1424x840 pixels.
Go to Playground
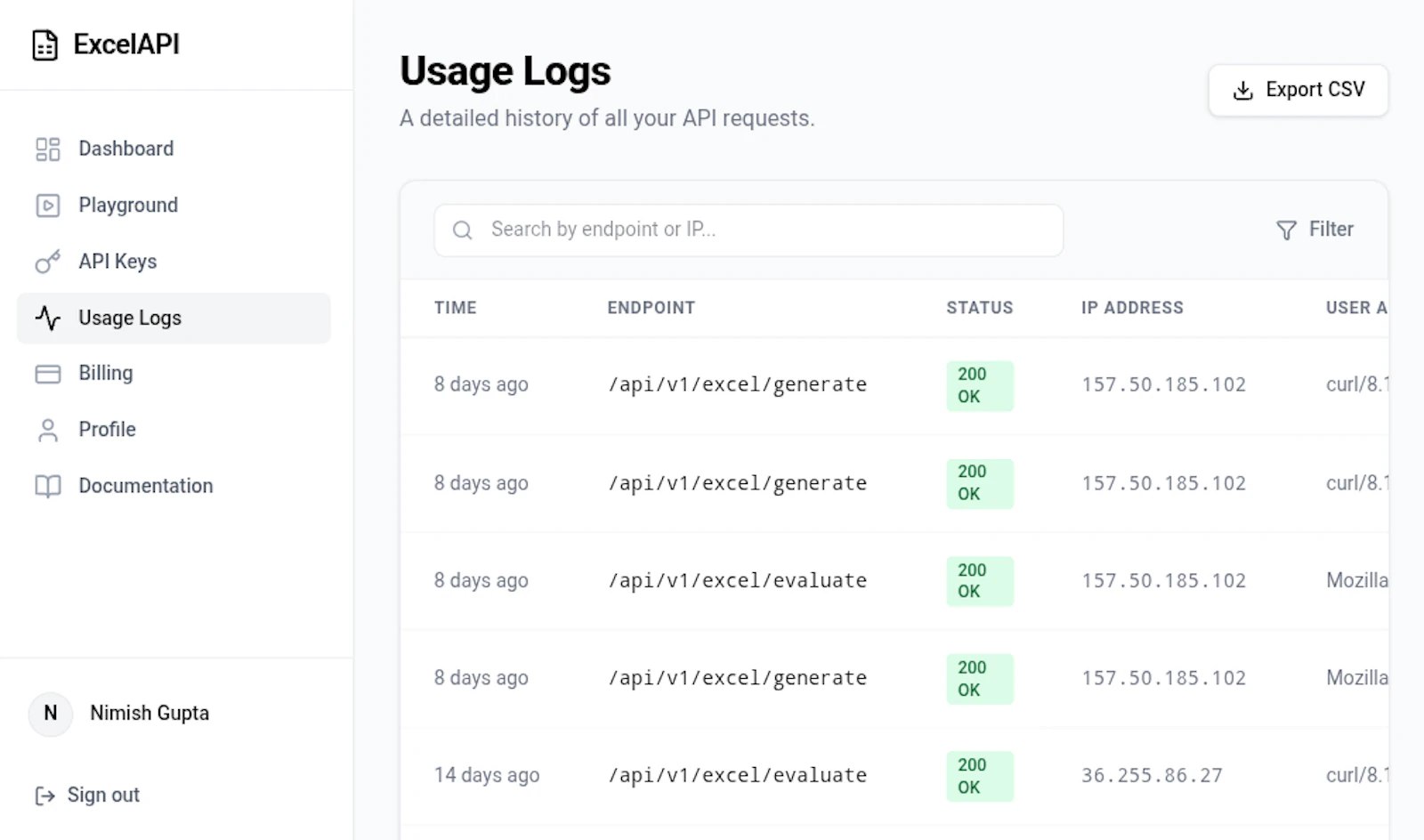(x=174, y=206)
